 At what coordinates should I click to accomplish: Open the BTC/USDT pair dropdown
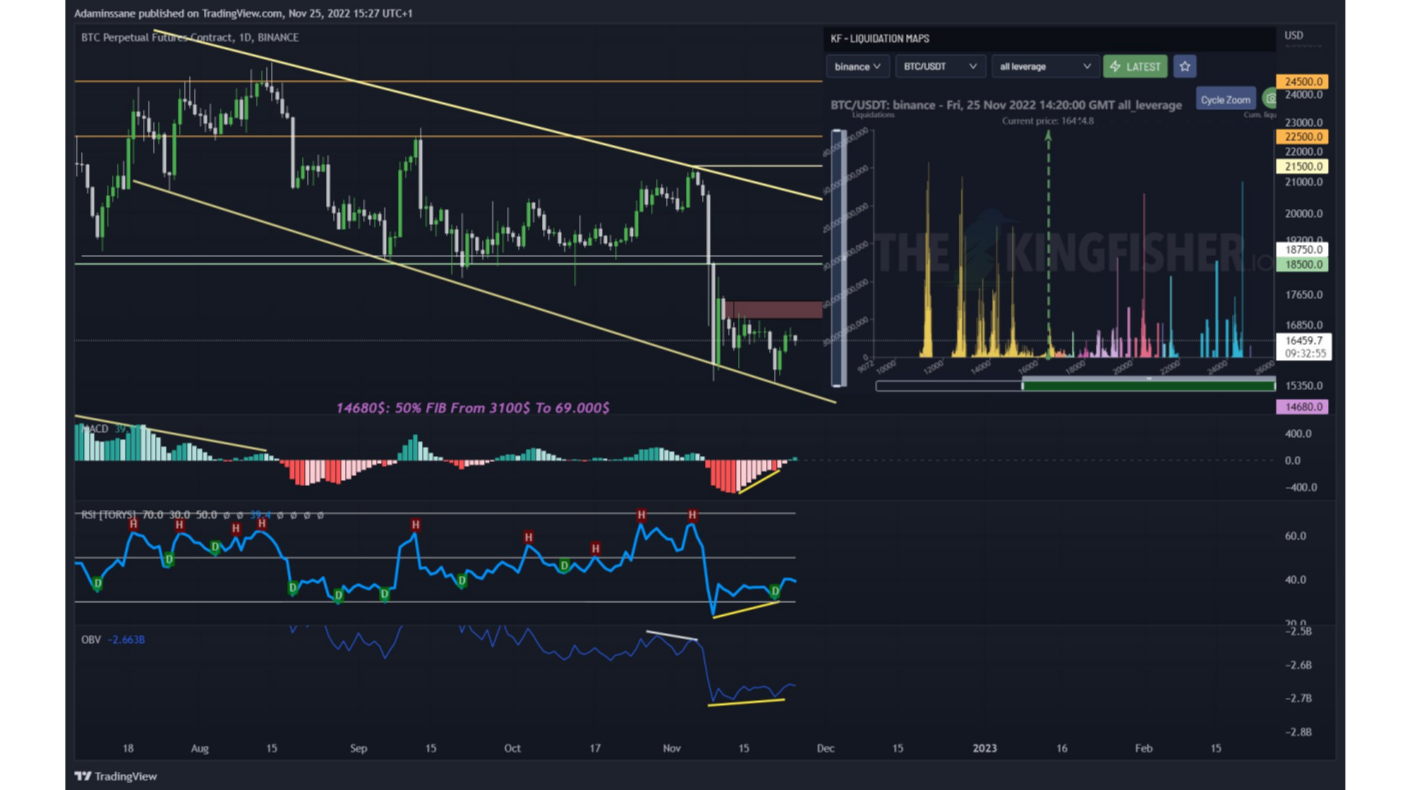click(x=939, y=67)
